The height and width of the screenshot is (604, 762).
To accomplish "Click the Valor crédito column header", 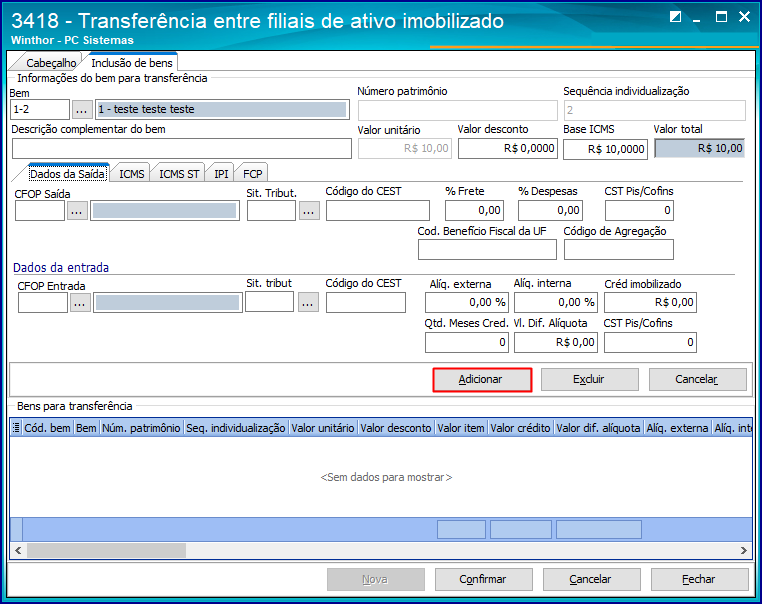I will 520,428.
